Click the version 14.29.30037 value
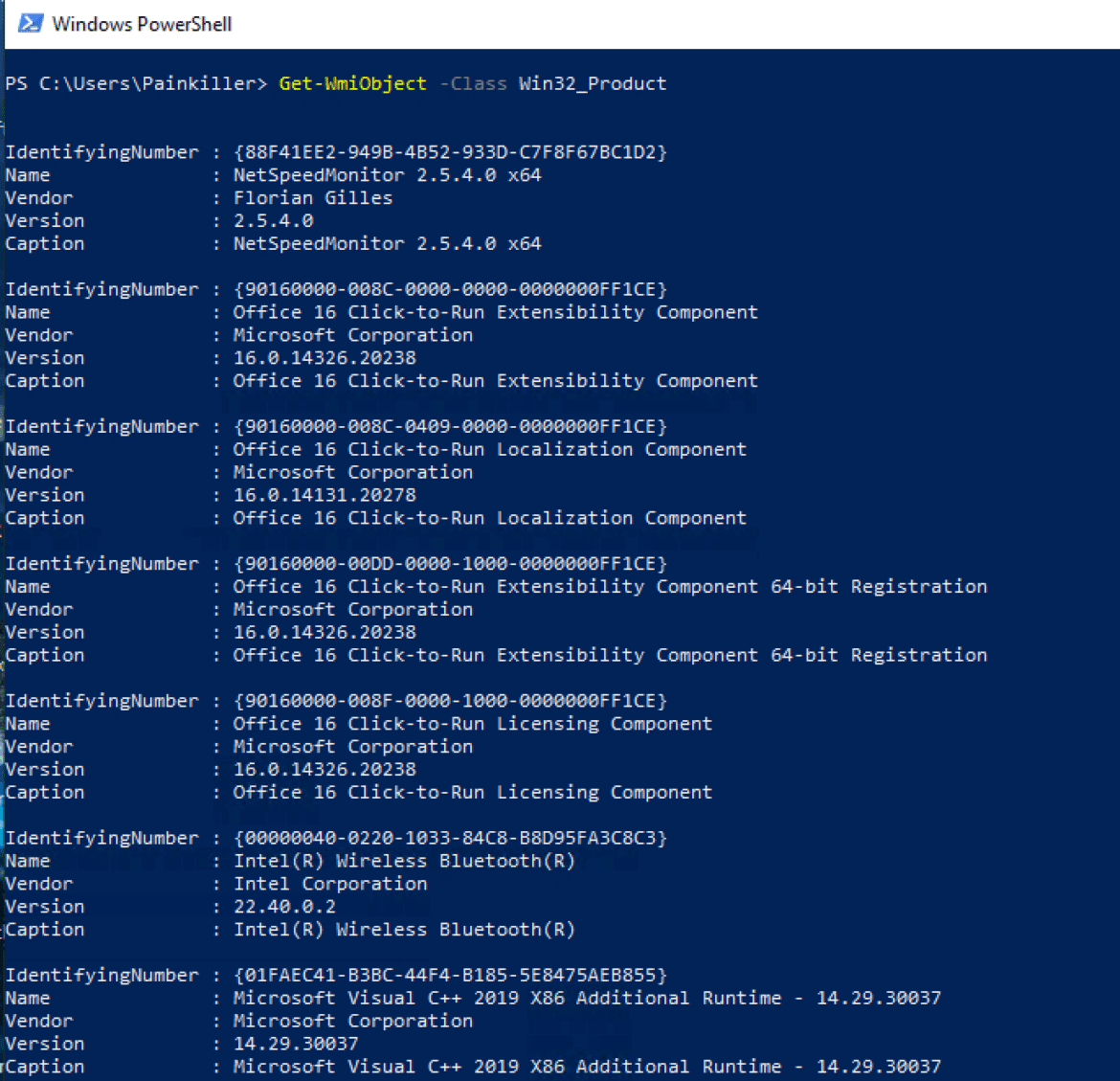Screen dimensions: 1120x1081 pos(297,1043)
